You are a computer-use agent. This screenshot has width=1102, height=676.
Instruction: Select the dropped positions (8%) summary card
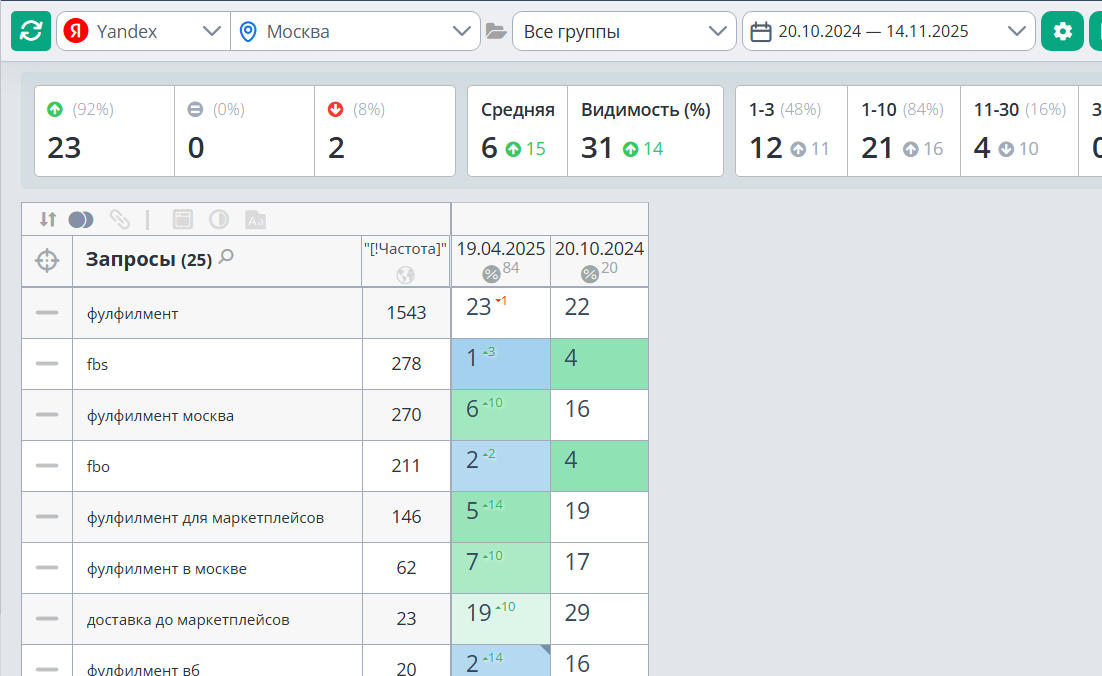[385, 131]
